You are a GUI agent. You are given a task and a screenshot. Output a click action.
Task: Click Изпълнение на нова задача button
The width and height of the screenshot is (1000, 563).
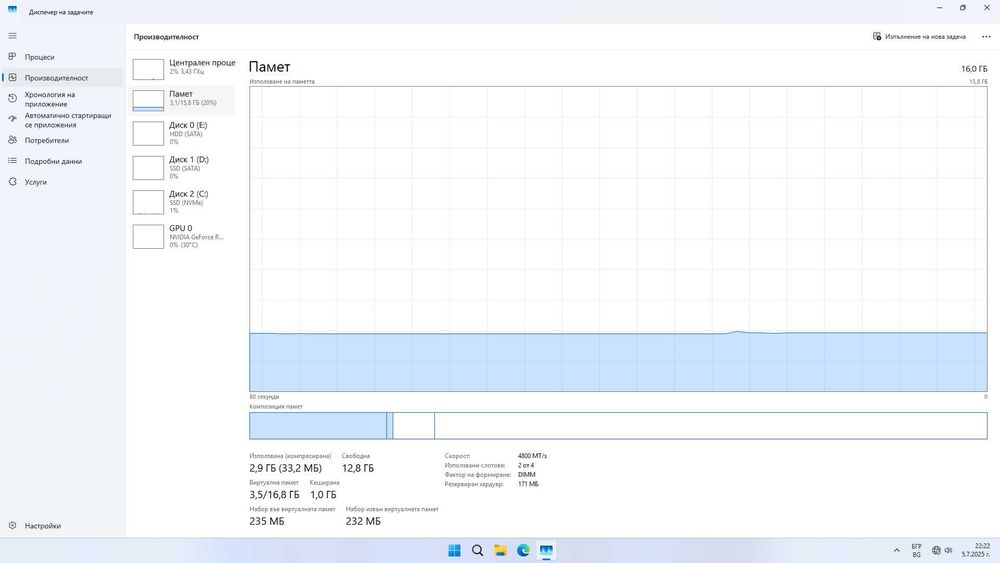[919, 37]
